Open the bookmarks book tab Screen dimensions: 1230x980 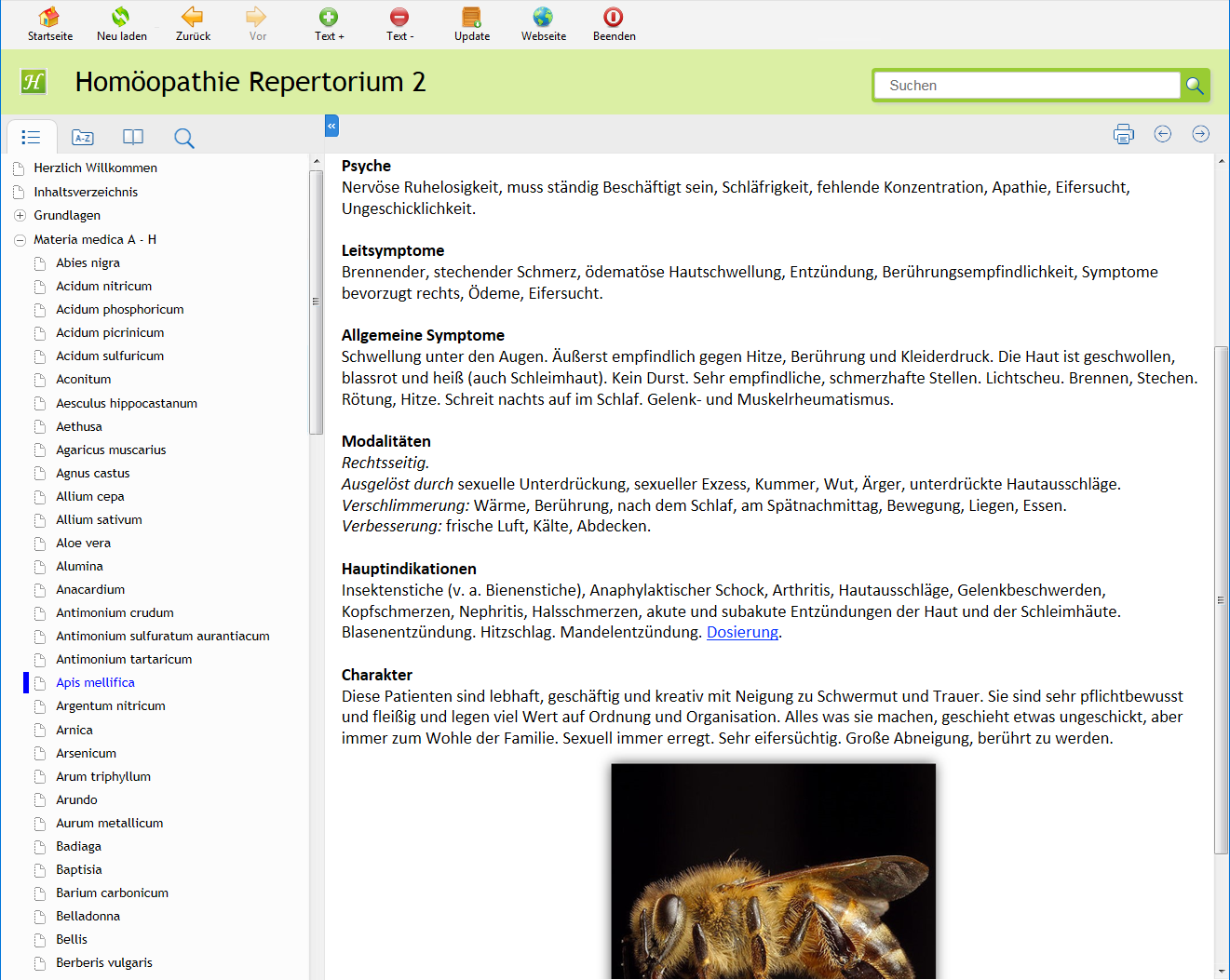(x=133, y=138)
